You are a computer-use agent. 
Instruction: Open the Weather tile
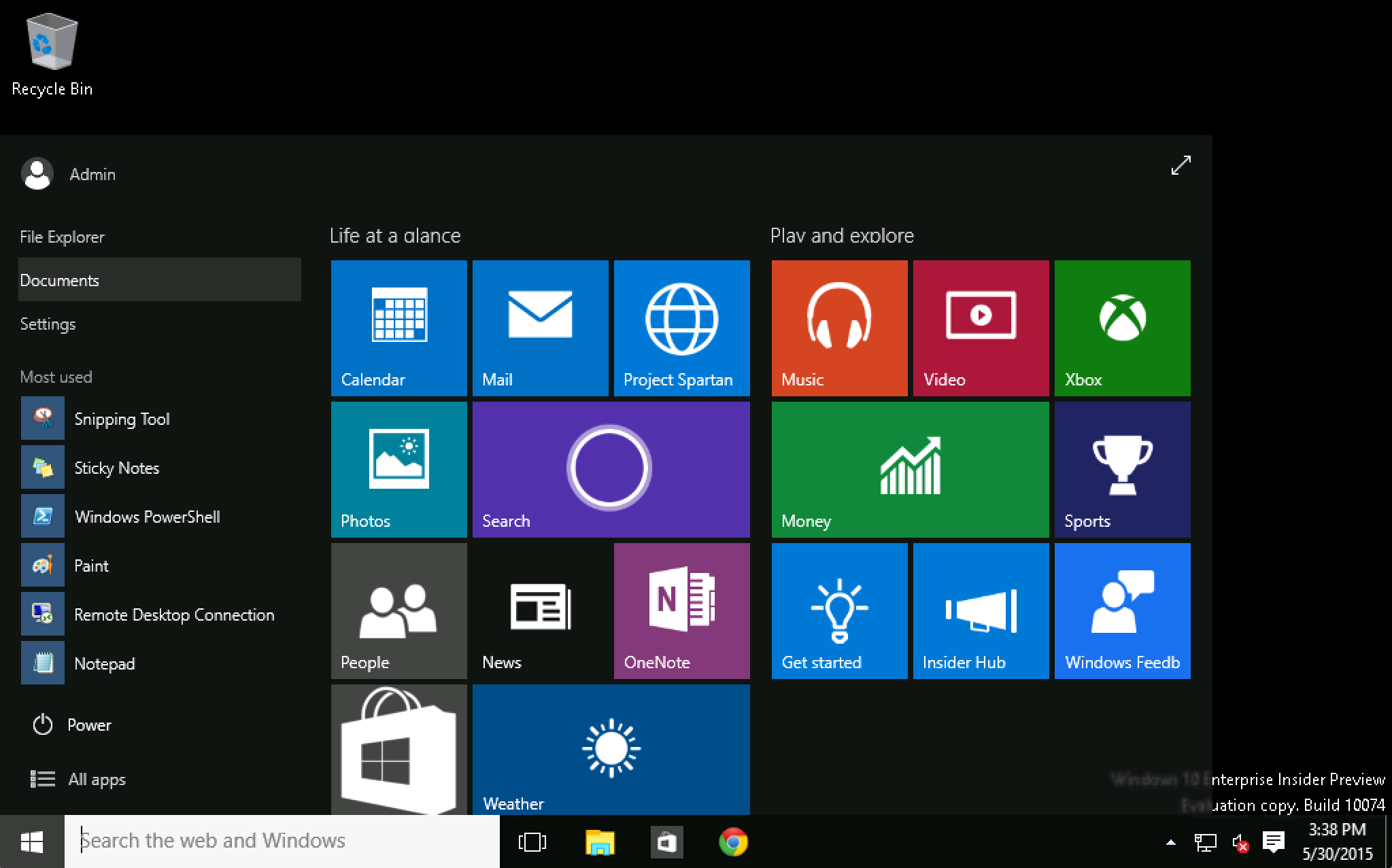[610, 748]
